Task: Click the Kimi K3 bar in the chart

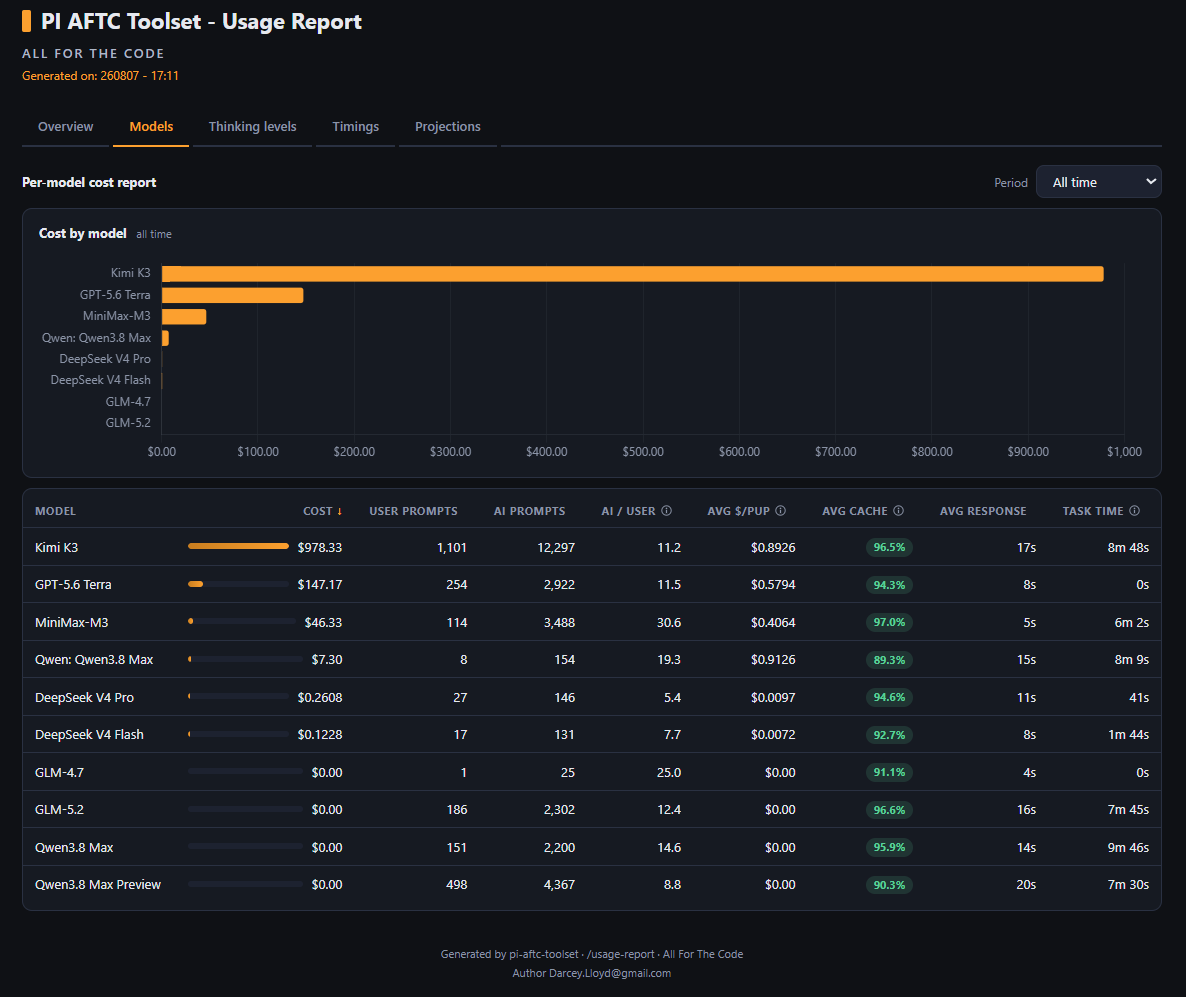Action: (x=632, y=274)
